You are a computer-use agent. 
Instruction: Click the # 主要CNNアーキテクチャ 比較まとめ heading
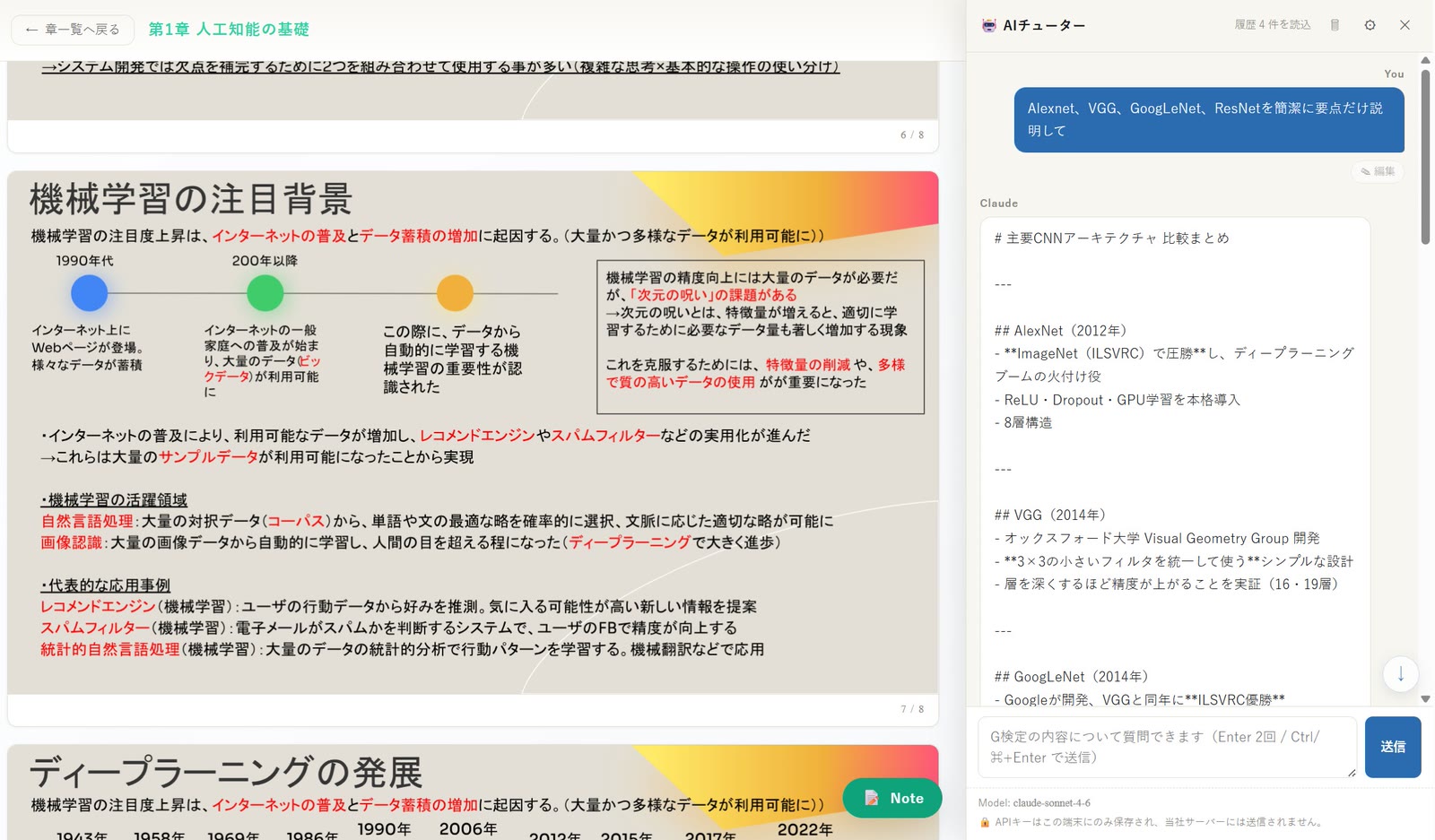pyautogui.click(x=1112, y=238)
